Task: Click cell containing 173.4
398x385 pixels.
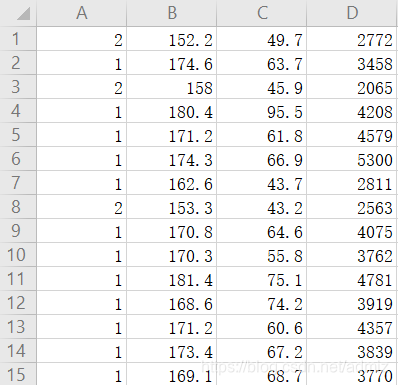Action: tap(171, 351)
